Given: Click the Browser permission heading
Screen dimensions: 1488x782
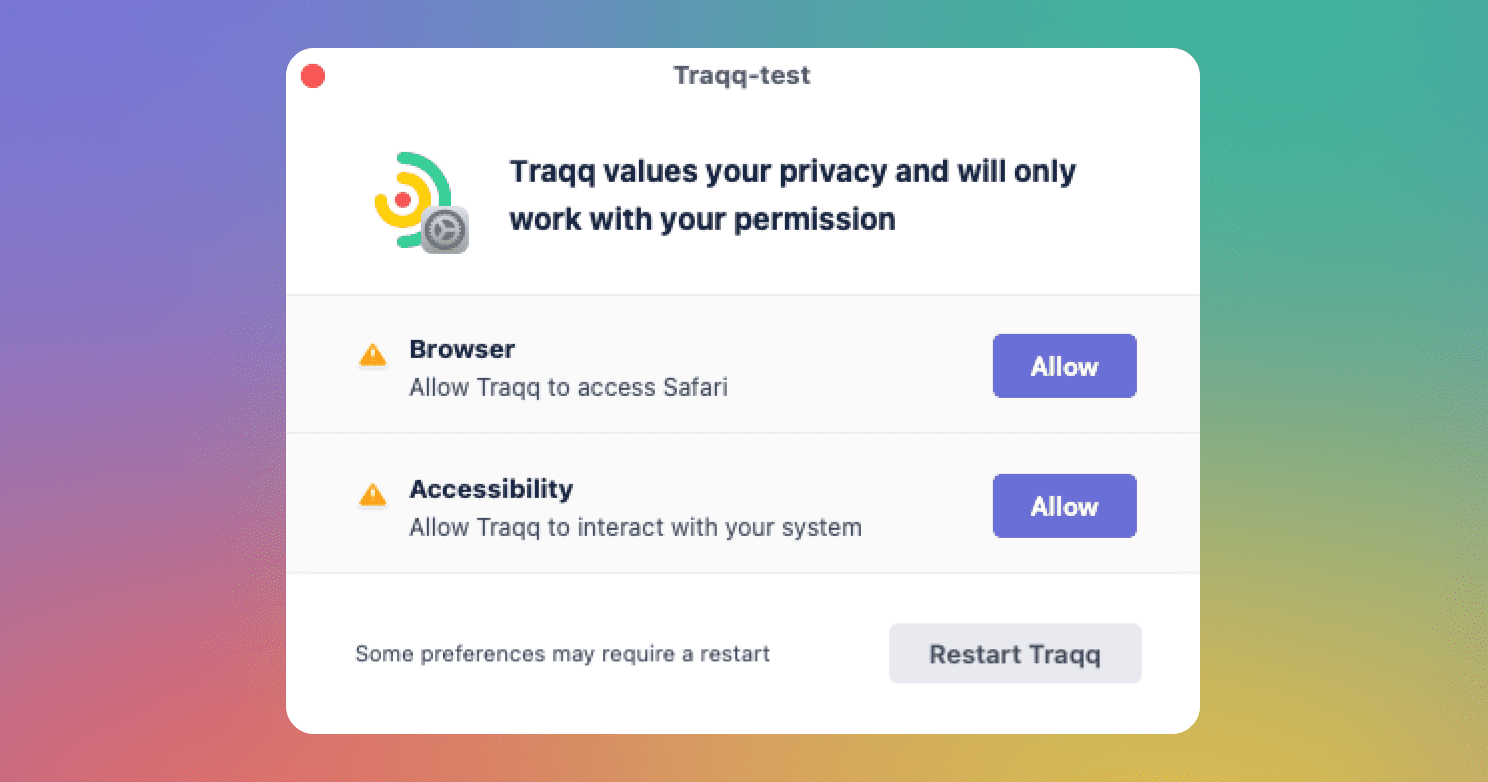Looking at the screenshot, I should 462,349.
